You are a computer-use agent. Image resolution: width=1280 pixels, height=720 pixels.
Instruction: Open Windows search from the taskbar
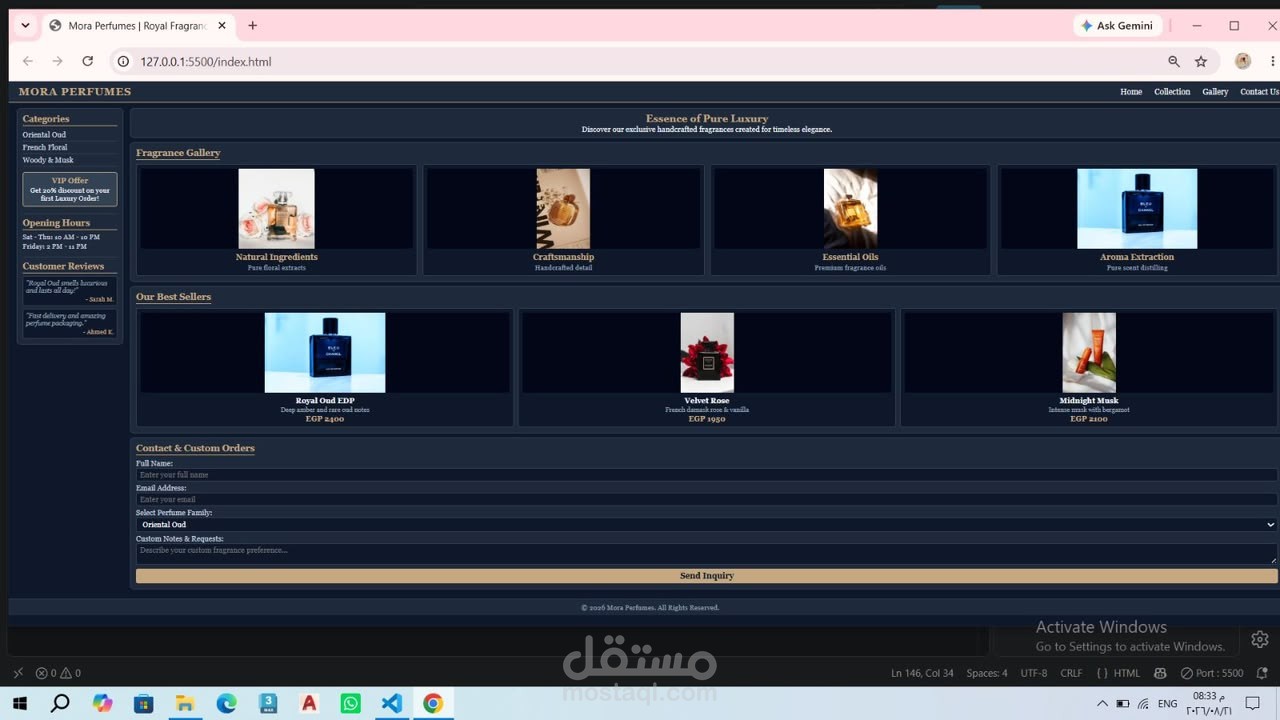point(60,703)
